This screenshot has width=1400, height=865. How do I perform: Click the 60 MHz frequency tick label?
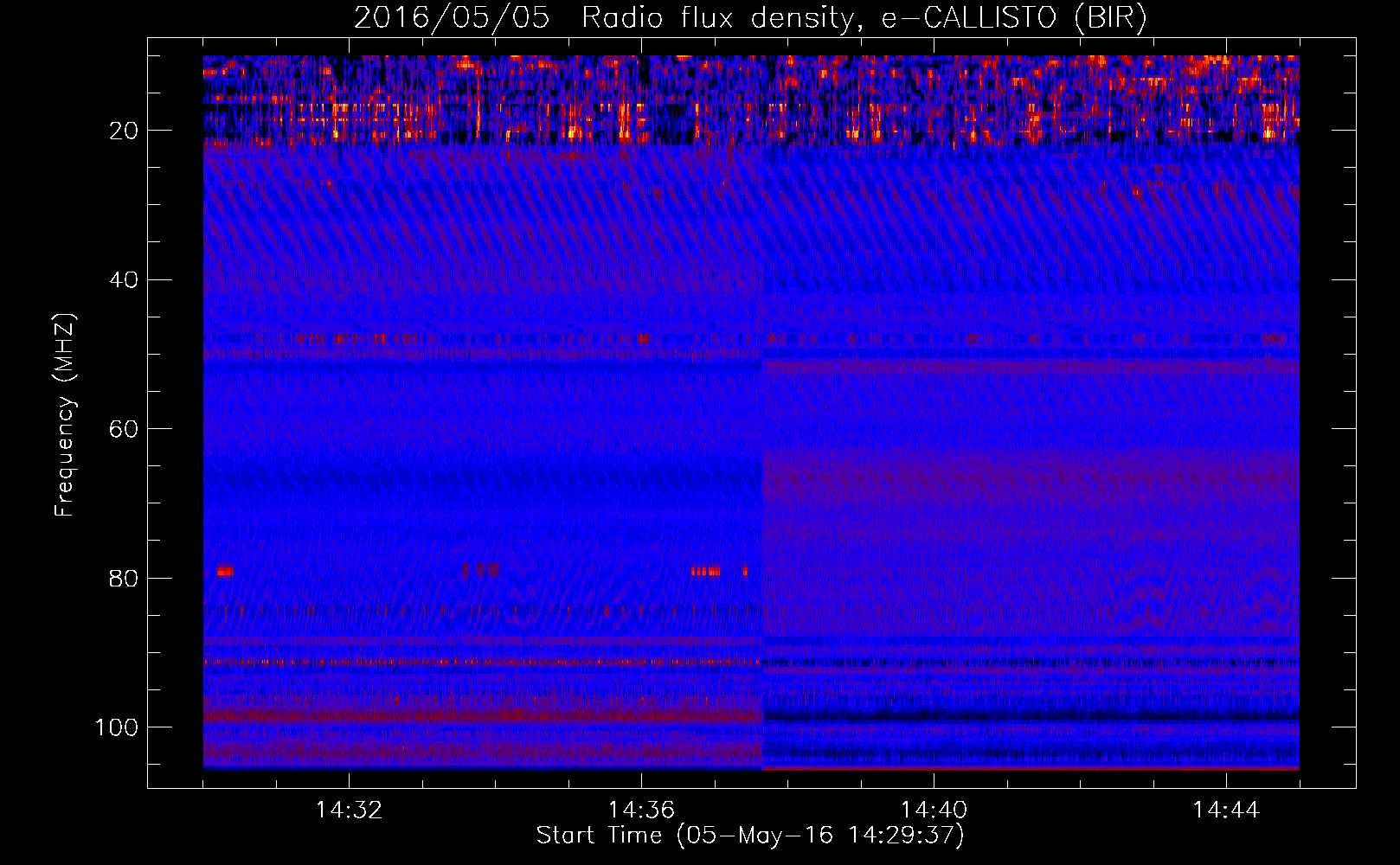point(124,429)
